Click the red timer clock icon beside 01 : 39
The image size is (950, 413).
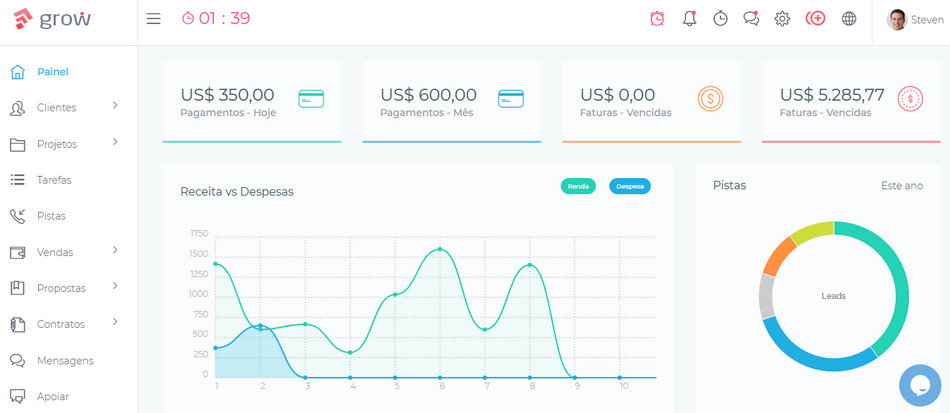pos(188,19)
